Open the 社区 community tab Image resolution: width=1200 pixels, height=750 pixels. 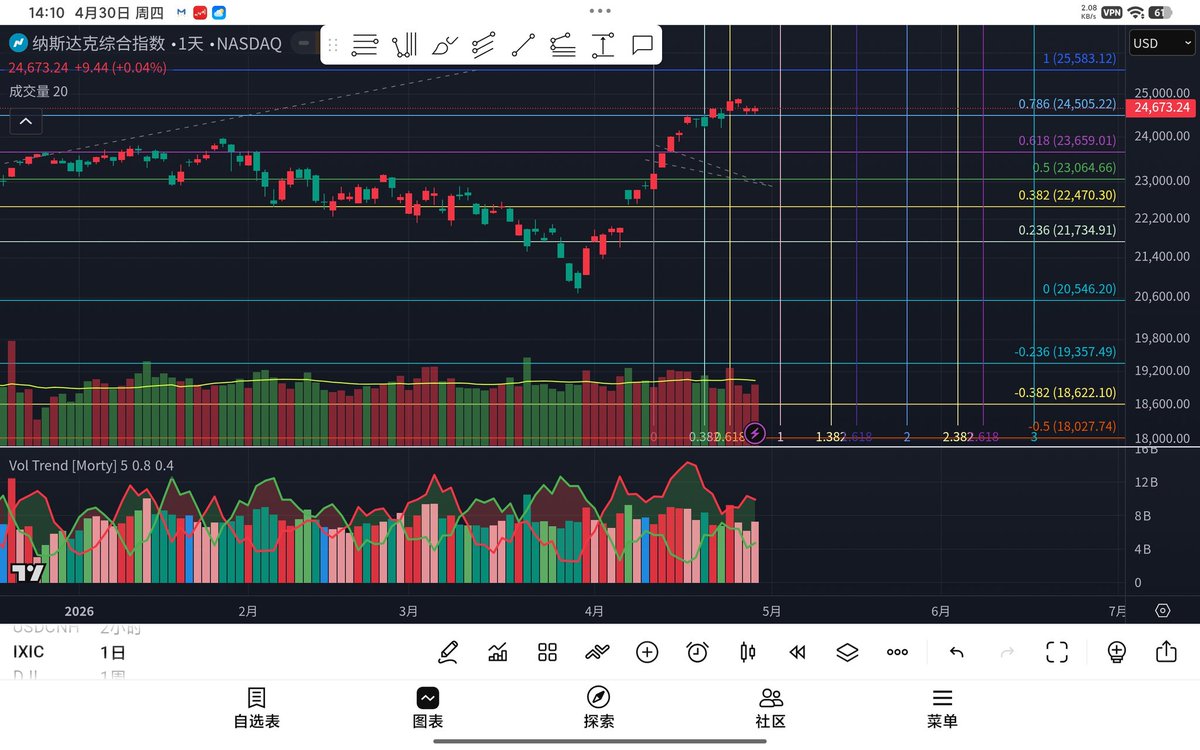(770, 707)
